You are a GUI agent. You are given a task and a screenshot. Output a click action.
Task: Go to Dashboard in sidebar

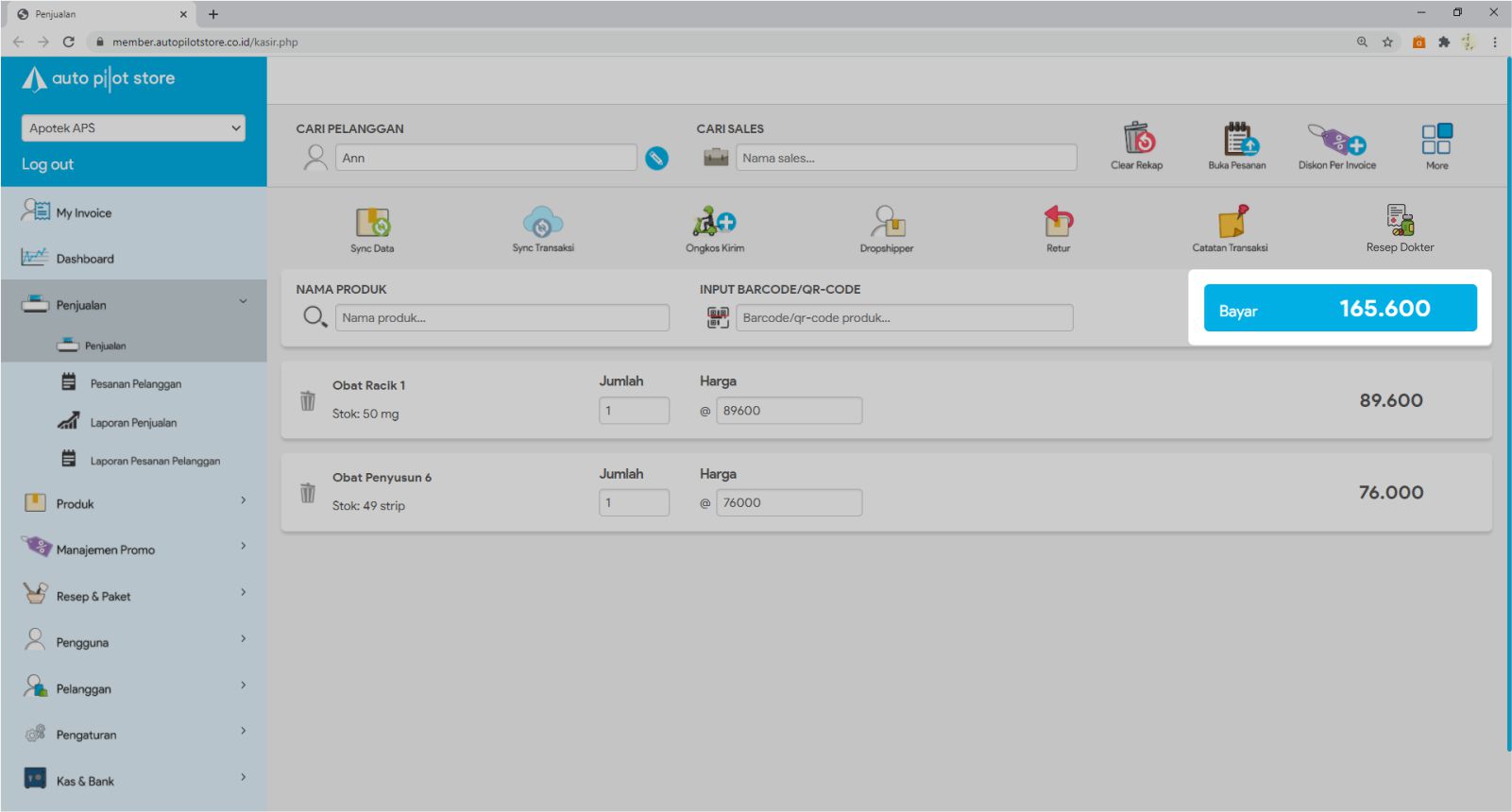coord(85,259)
